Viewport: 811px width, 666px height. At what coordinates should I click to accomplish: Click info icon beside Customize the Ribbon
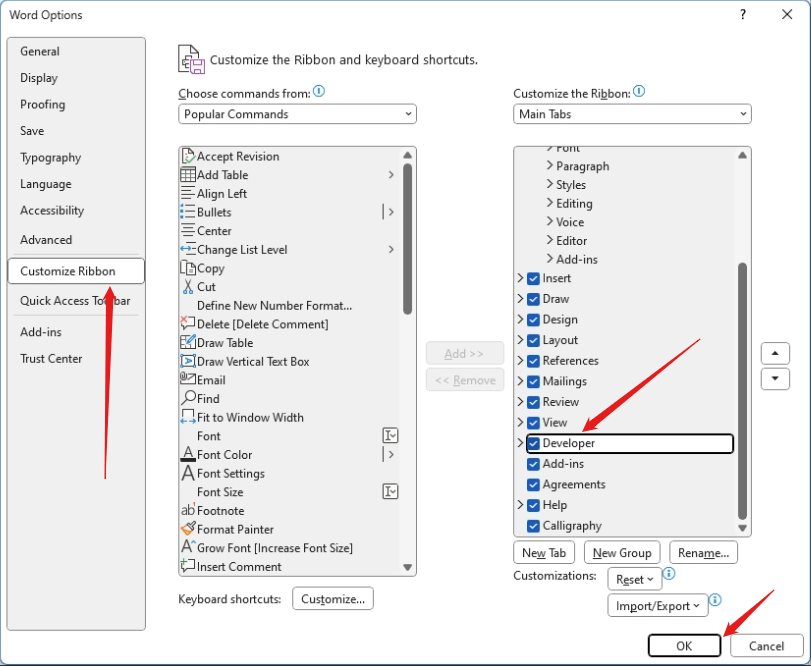[x=639, y=92]
